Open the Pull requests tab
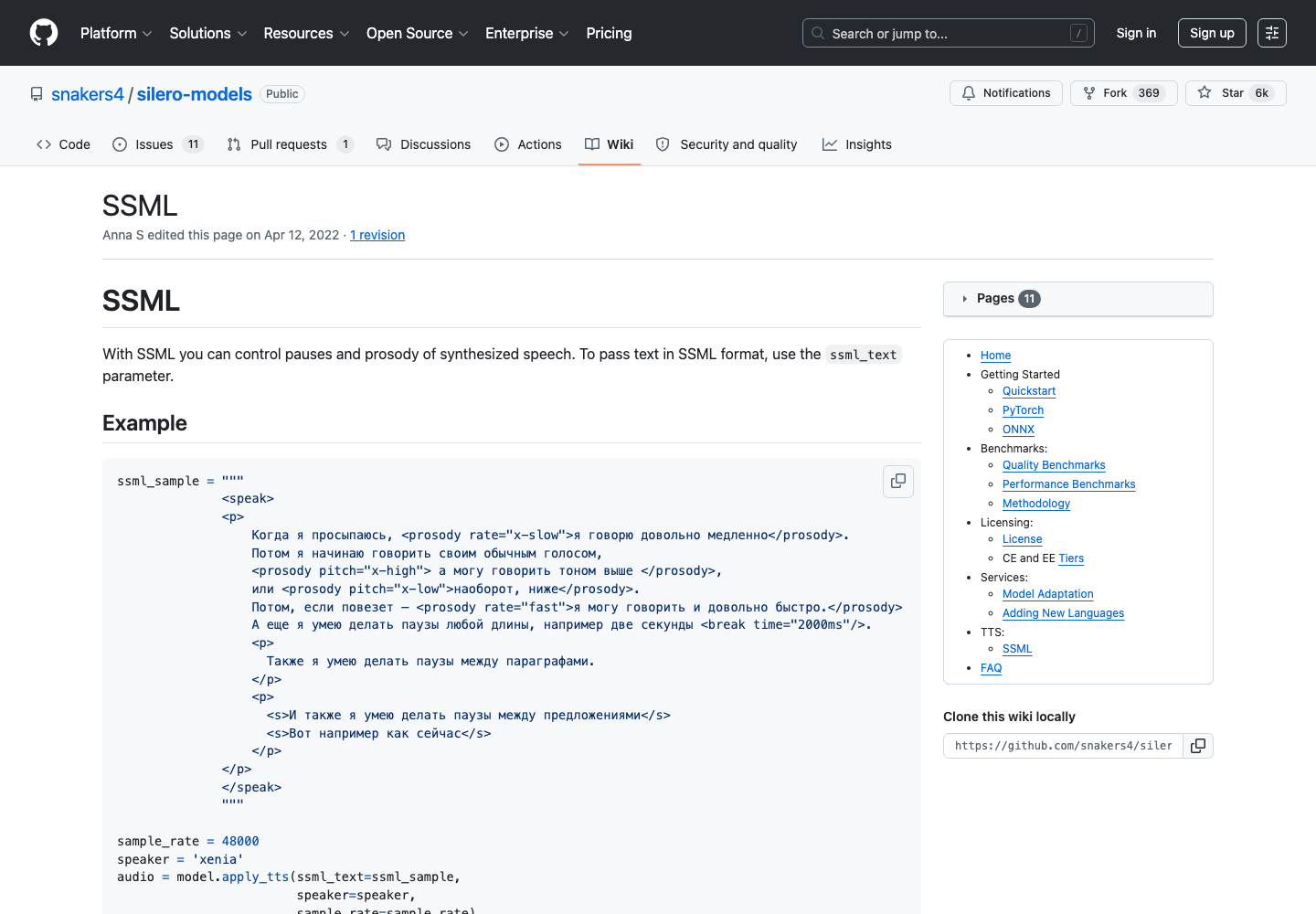 click(x=290, y=144)
